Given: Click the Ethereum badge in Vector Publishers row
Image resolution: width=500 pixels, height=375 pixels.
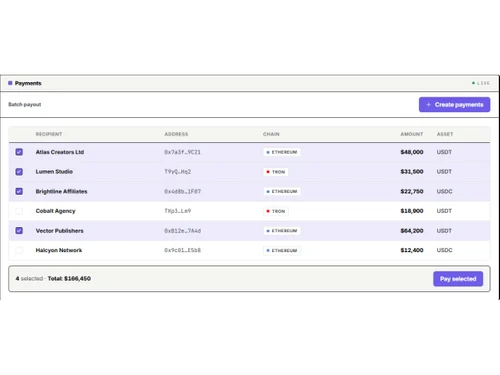Looking at the screenshot, I should pos(282,231).
